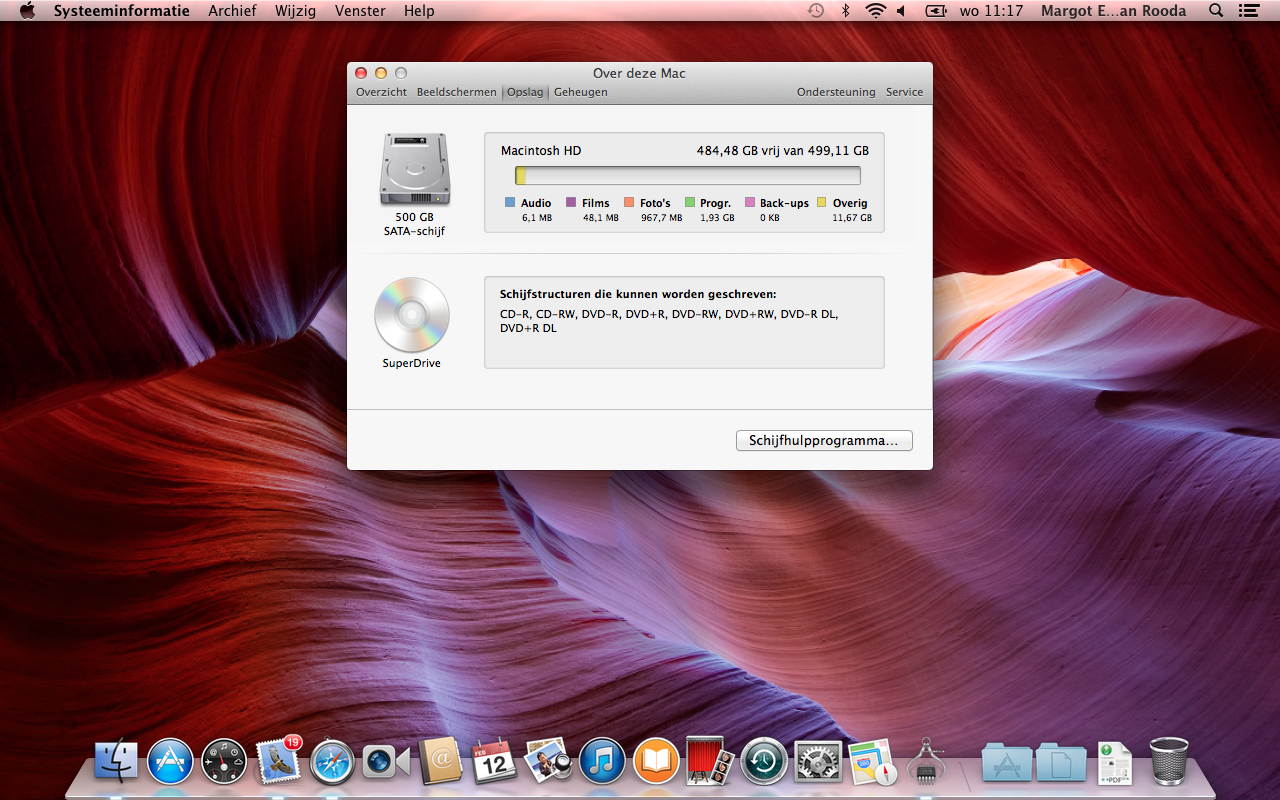
Task: Click the "SATA-schijf" label
Action: (414, 231)
